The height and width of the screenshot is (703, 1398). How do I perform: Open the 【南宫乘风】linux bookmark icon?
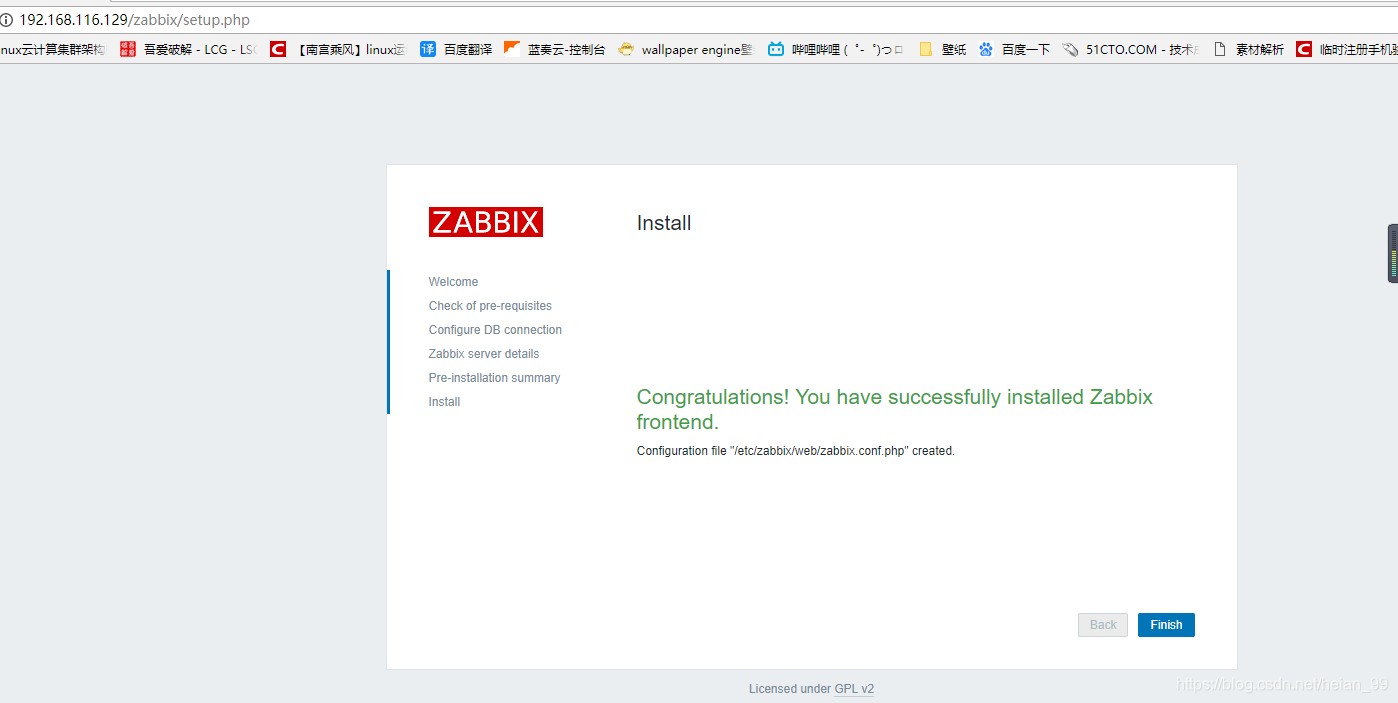[278, 49]
